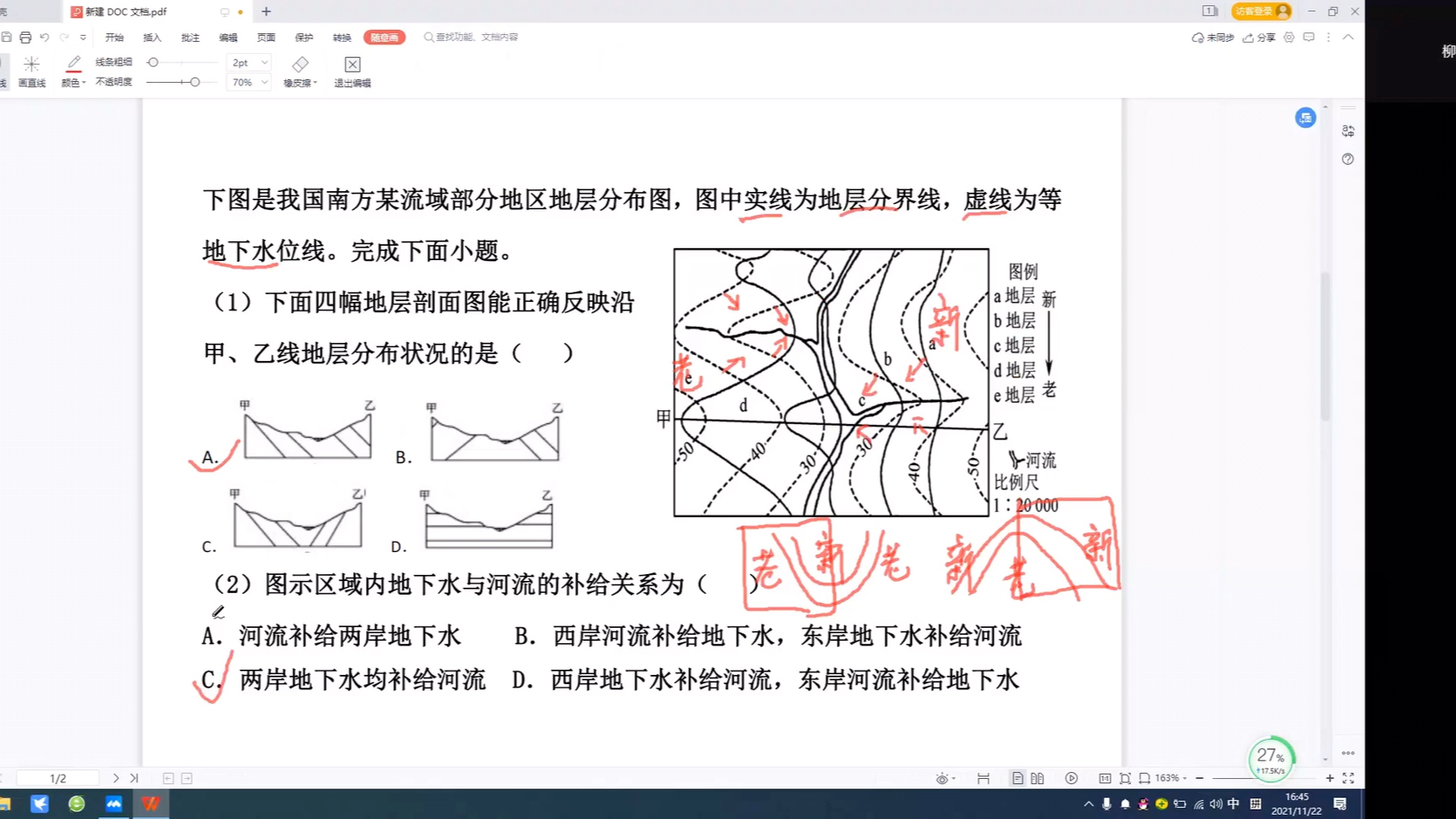Open the settings gear icon

pos(1289,38)
